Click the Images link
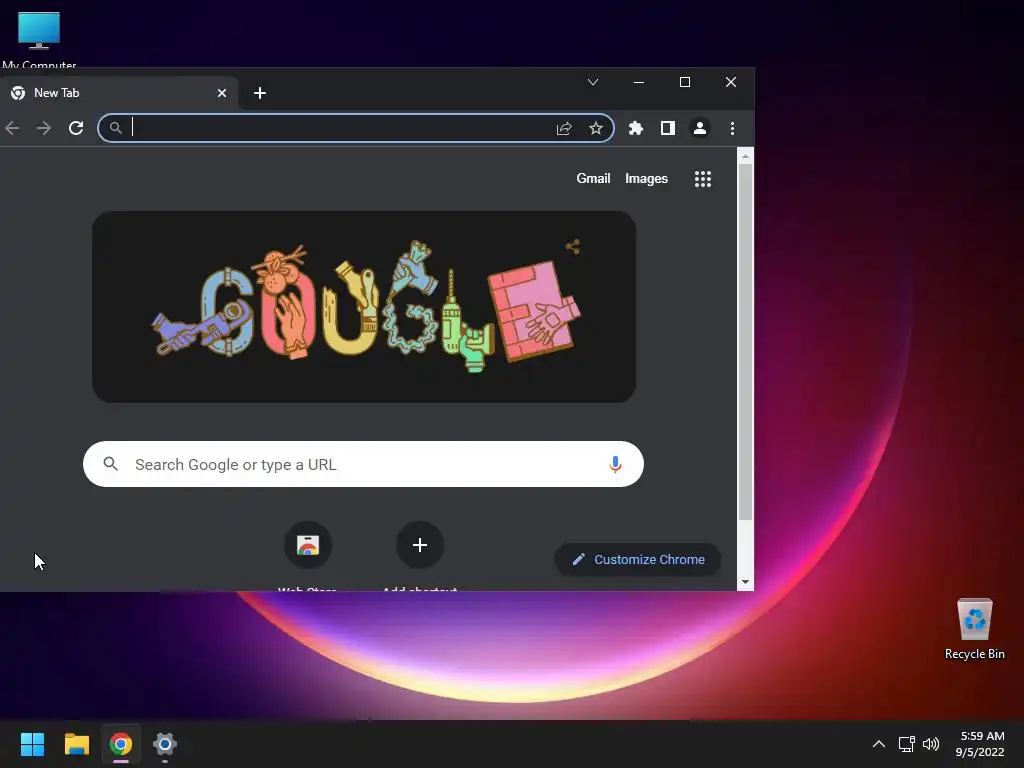Screen dimensions: 1024x768 point(646,178)
